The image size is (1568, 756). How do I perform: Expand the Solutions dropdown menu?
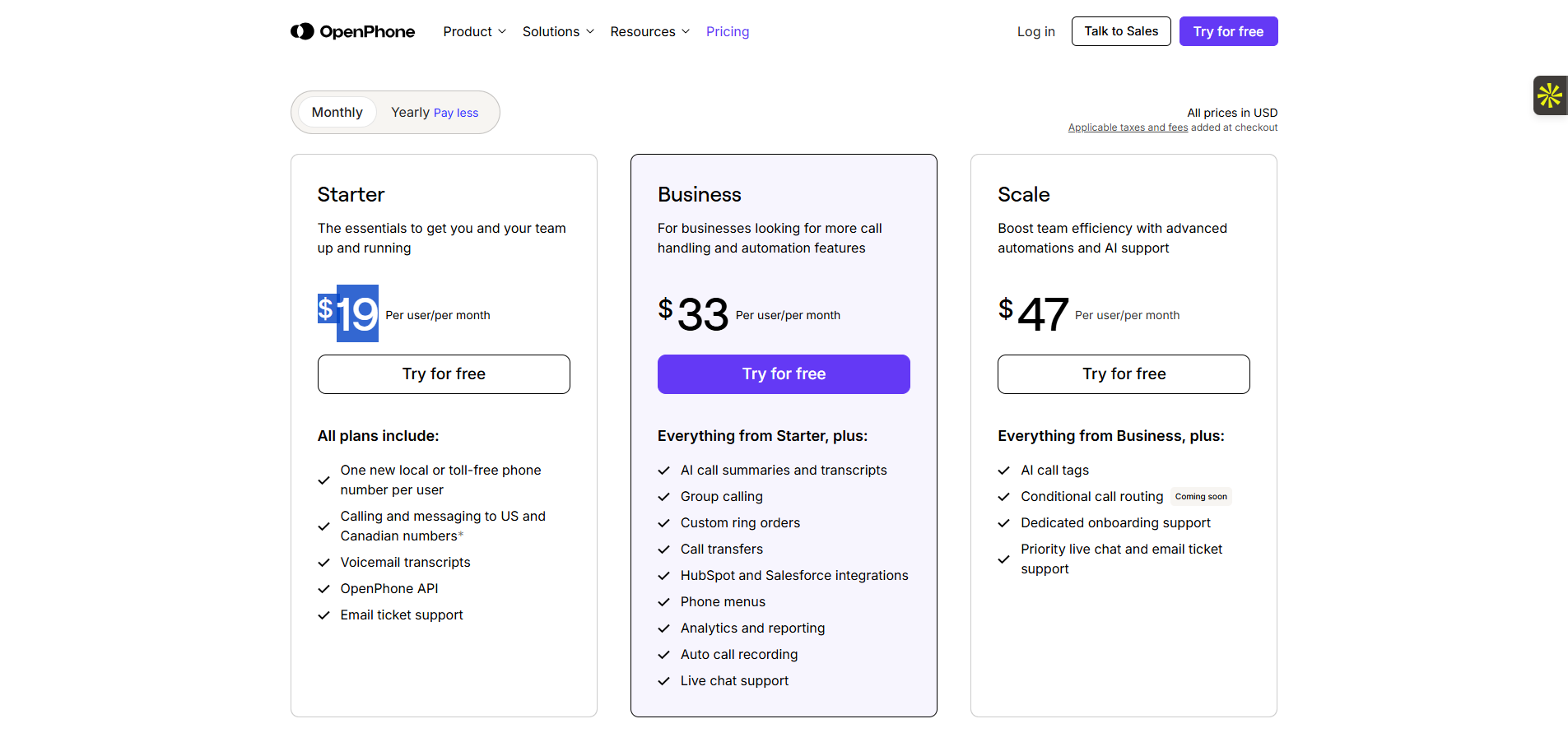pyautogui.click(x=558, y=32)
